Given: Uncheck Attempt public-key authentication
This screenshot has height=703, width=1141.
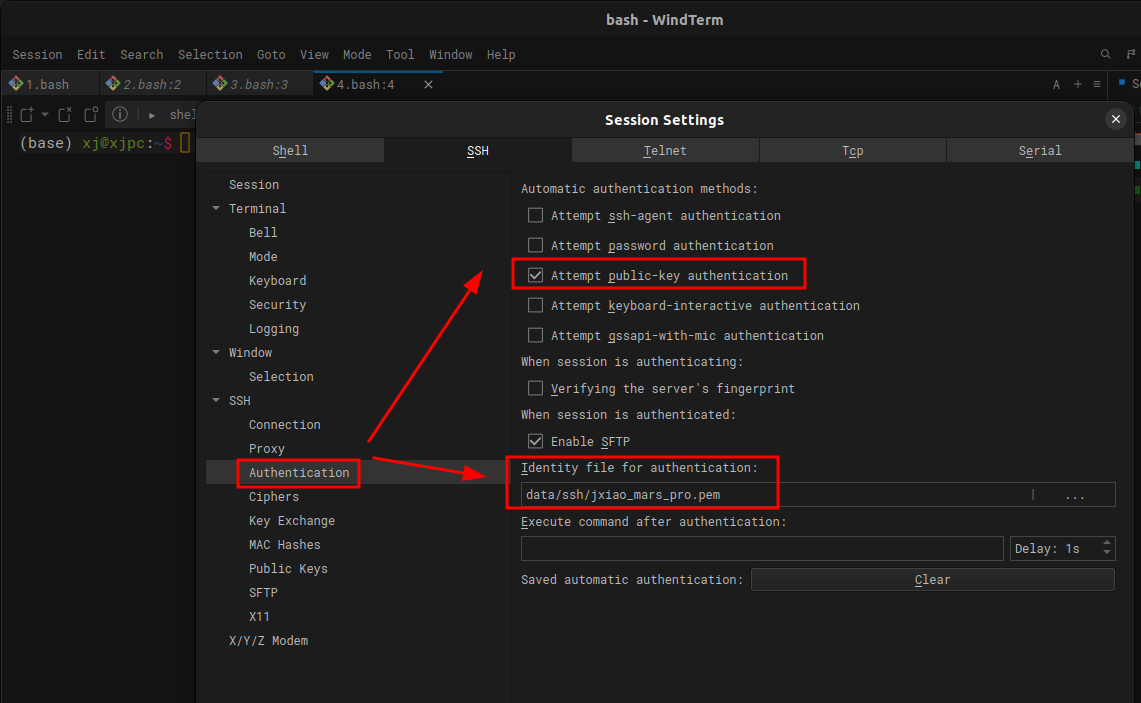Looking at the screenshot, I should click(x=535, y=274).
